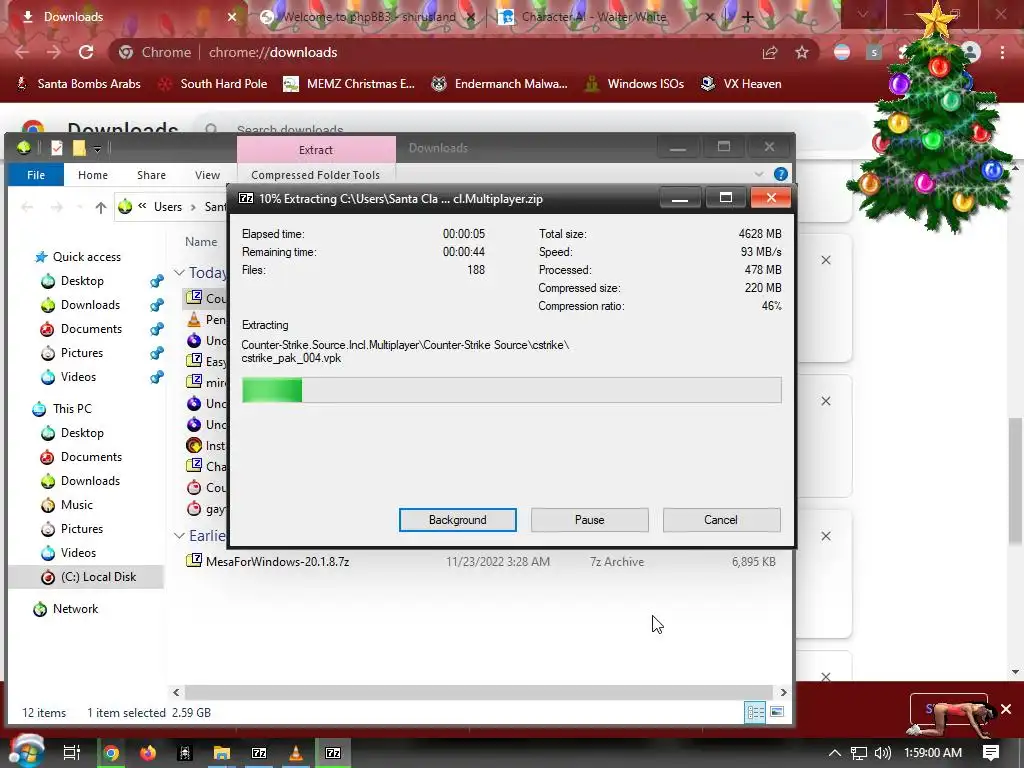1024x768 pixels.
Task: Switch to the Home ribbon tab
Action: pyautogui.click(x=93, y=175)
